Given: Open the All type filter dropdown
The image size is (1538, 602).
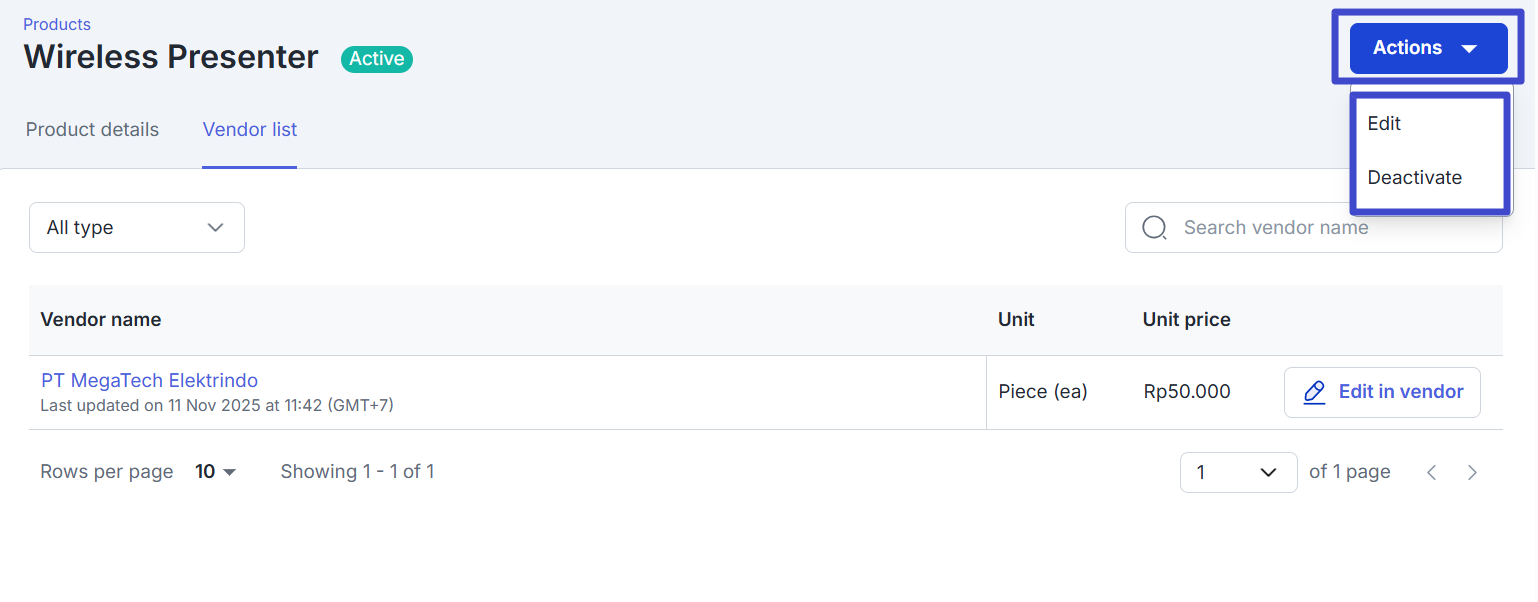Looking at the screenshot, I should pos(137,228).
